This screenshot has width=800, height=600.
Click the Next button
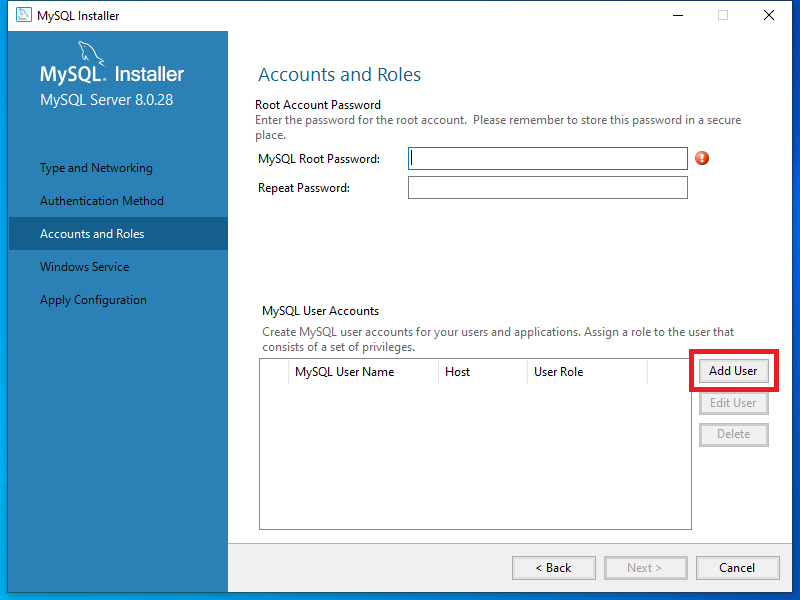point(645,568)
